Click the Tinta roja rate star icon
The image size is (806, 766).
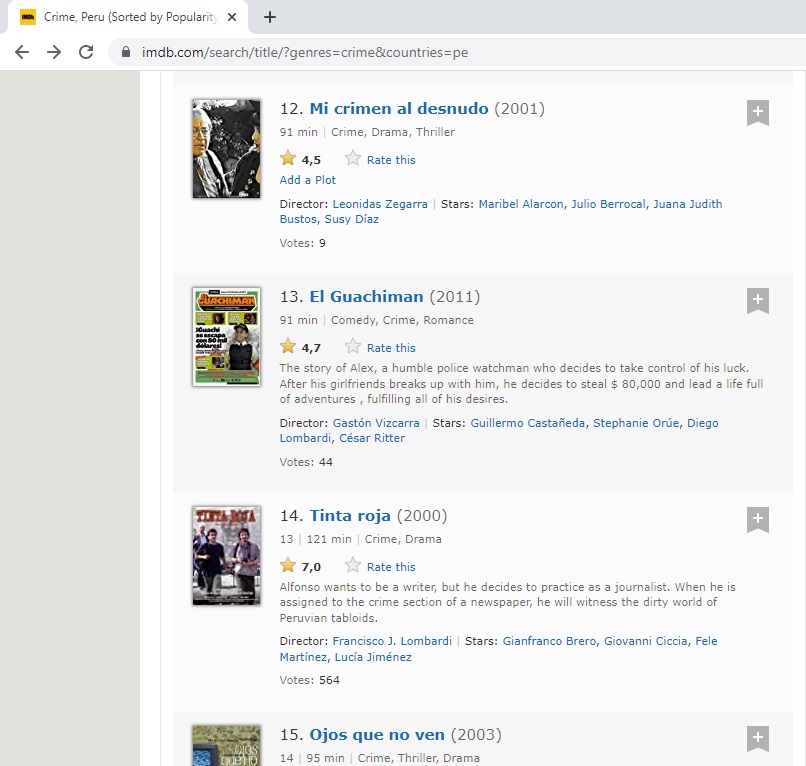[x=353, y=566]
